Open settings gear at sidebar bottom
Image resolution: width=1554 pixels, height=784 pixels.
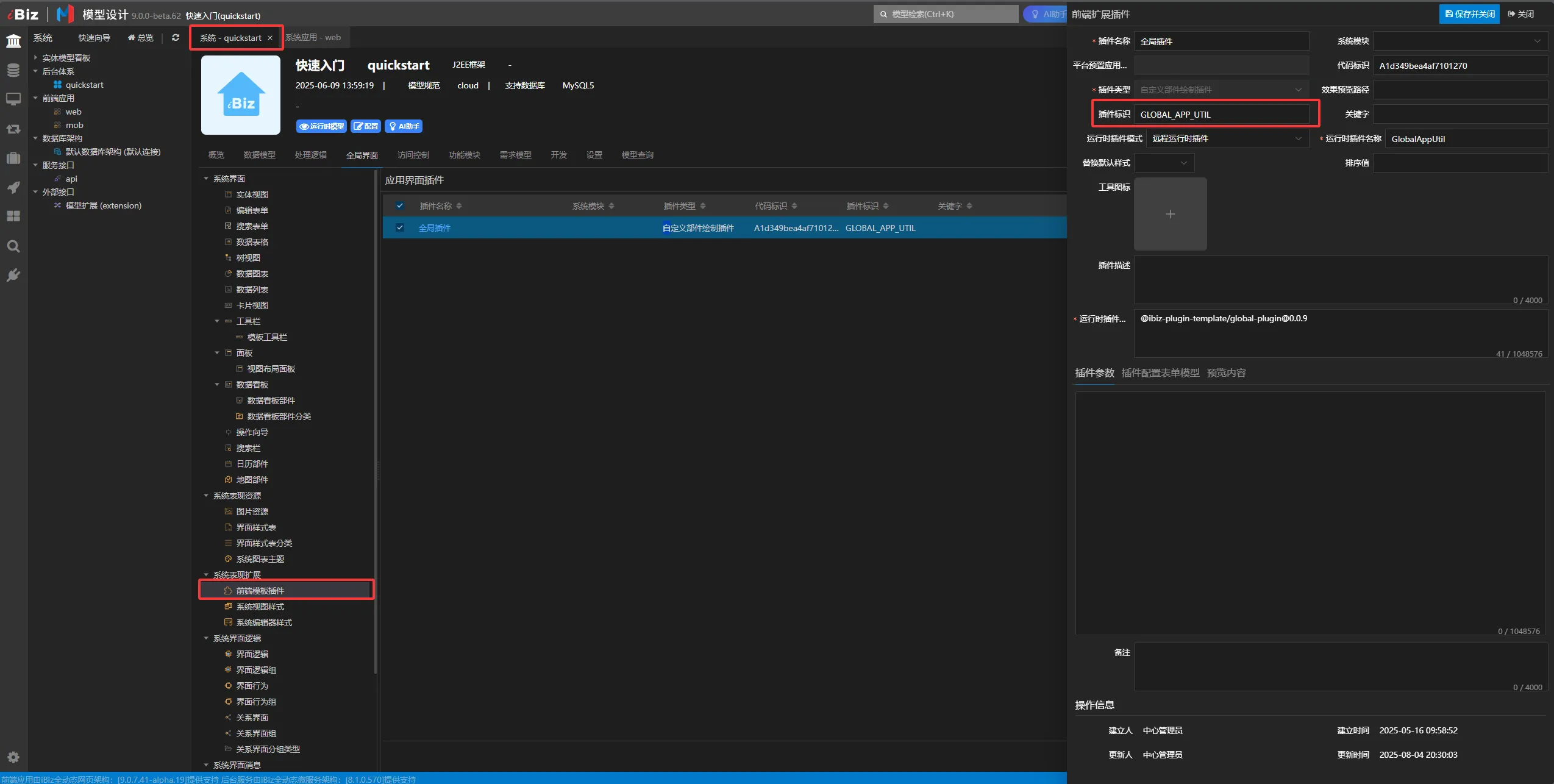13,757
